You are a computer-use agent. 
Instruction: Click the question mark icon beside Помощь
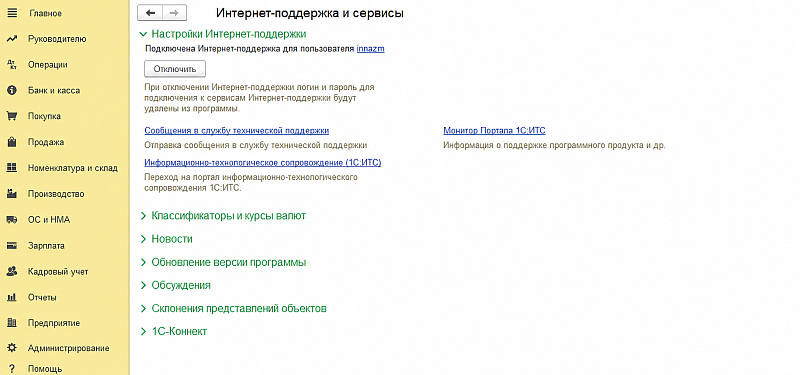point(12,368)
